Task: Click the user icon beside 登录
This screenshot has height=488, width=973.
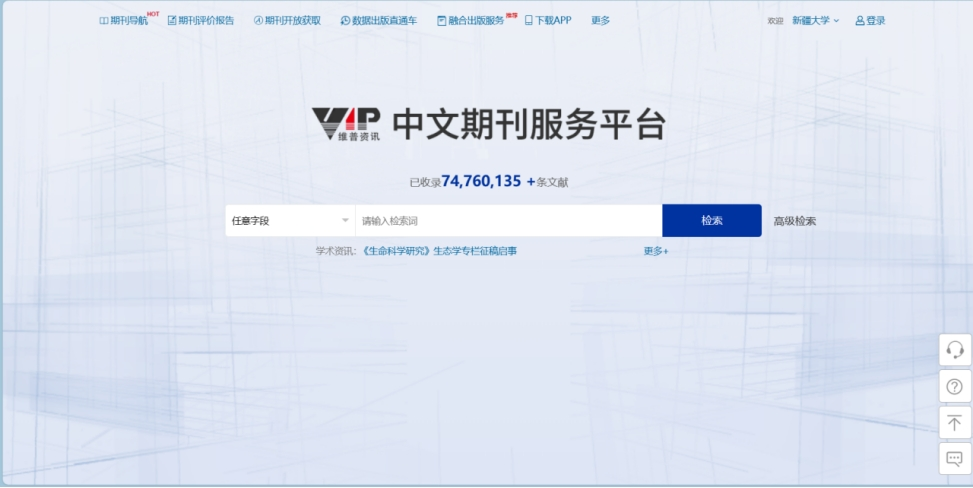Action: [860, 20]
